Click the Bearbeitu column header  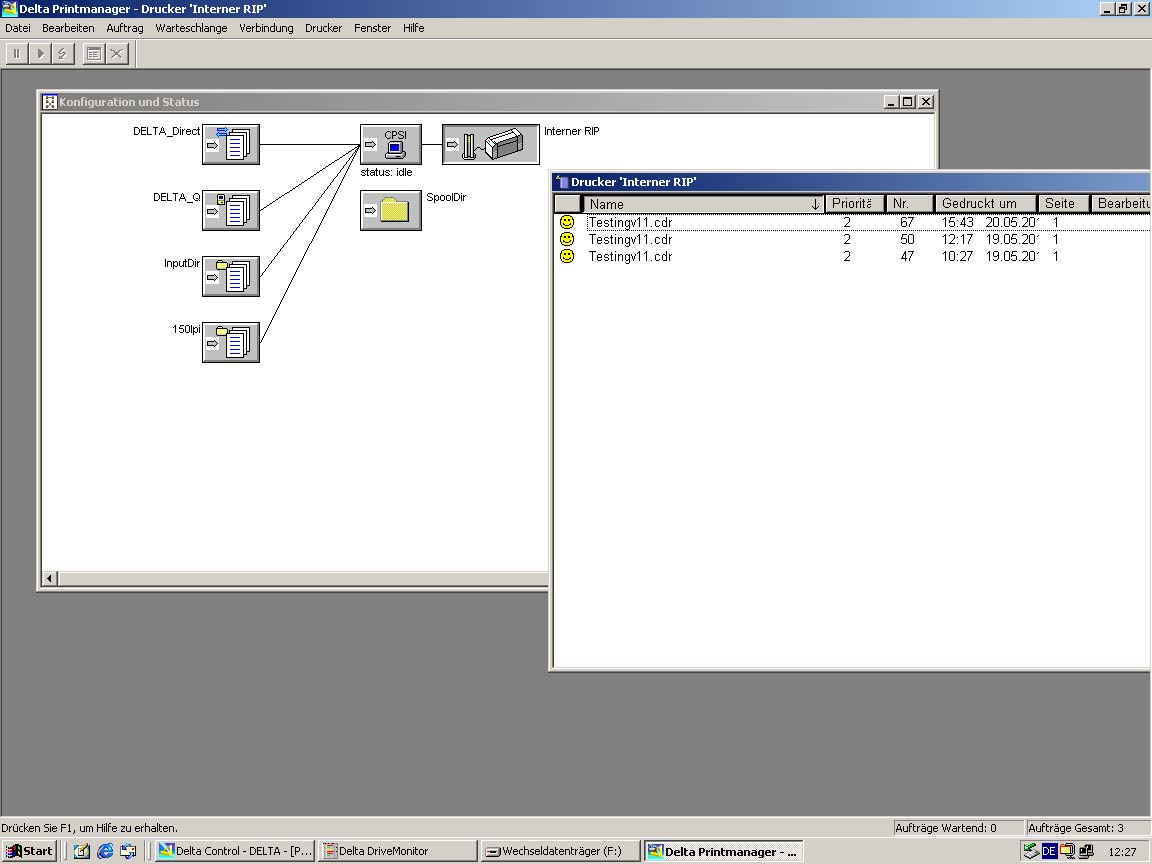click(1121, 204)
